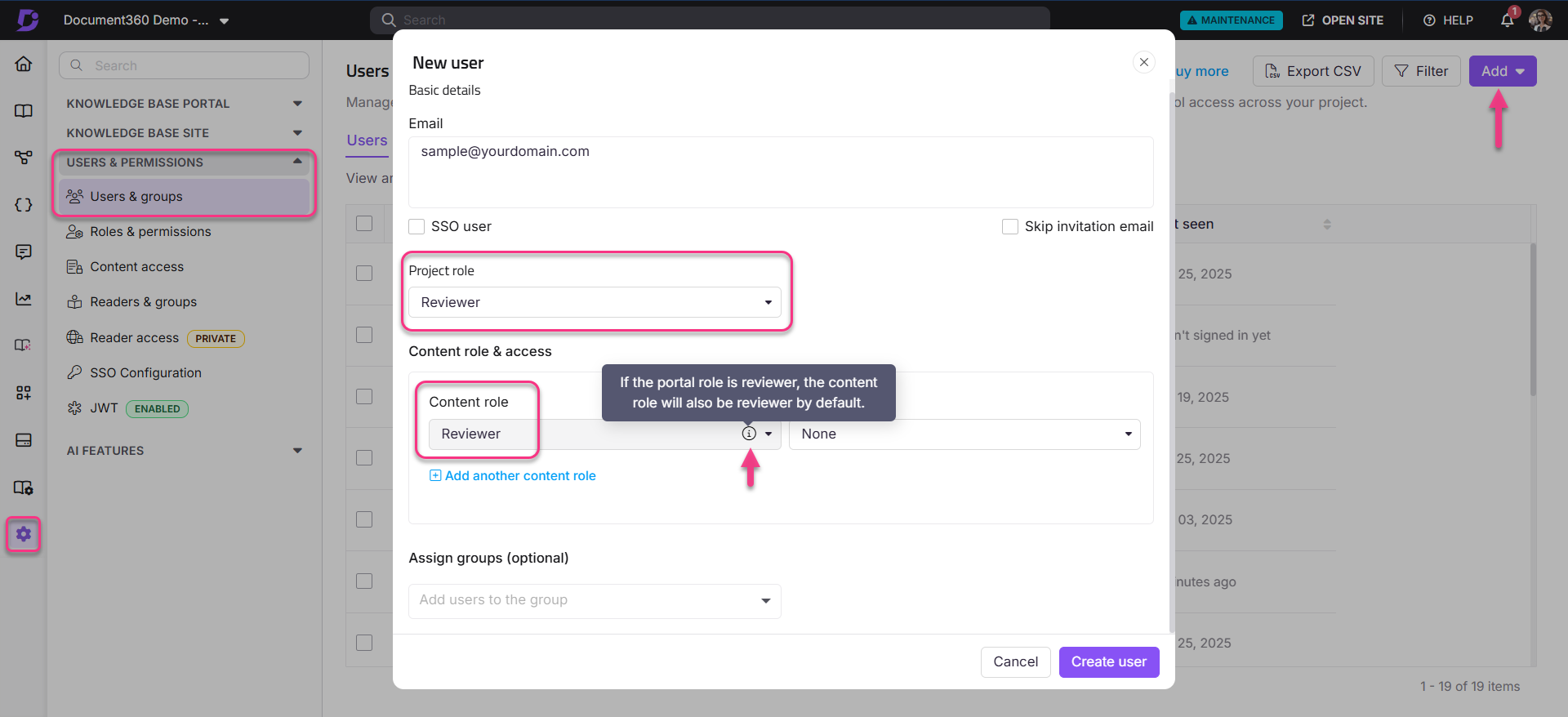Open Add users to the group dropdown
This screenshot has height=717, width=1568.
(595, 601)
